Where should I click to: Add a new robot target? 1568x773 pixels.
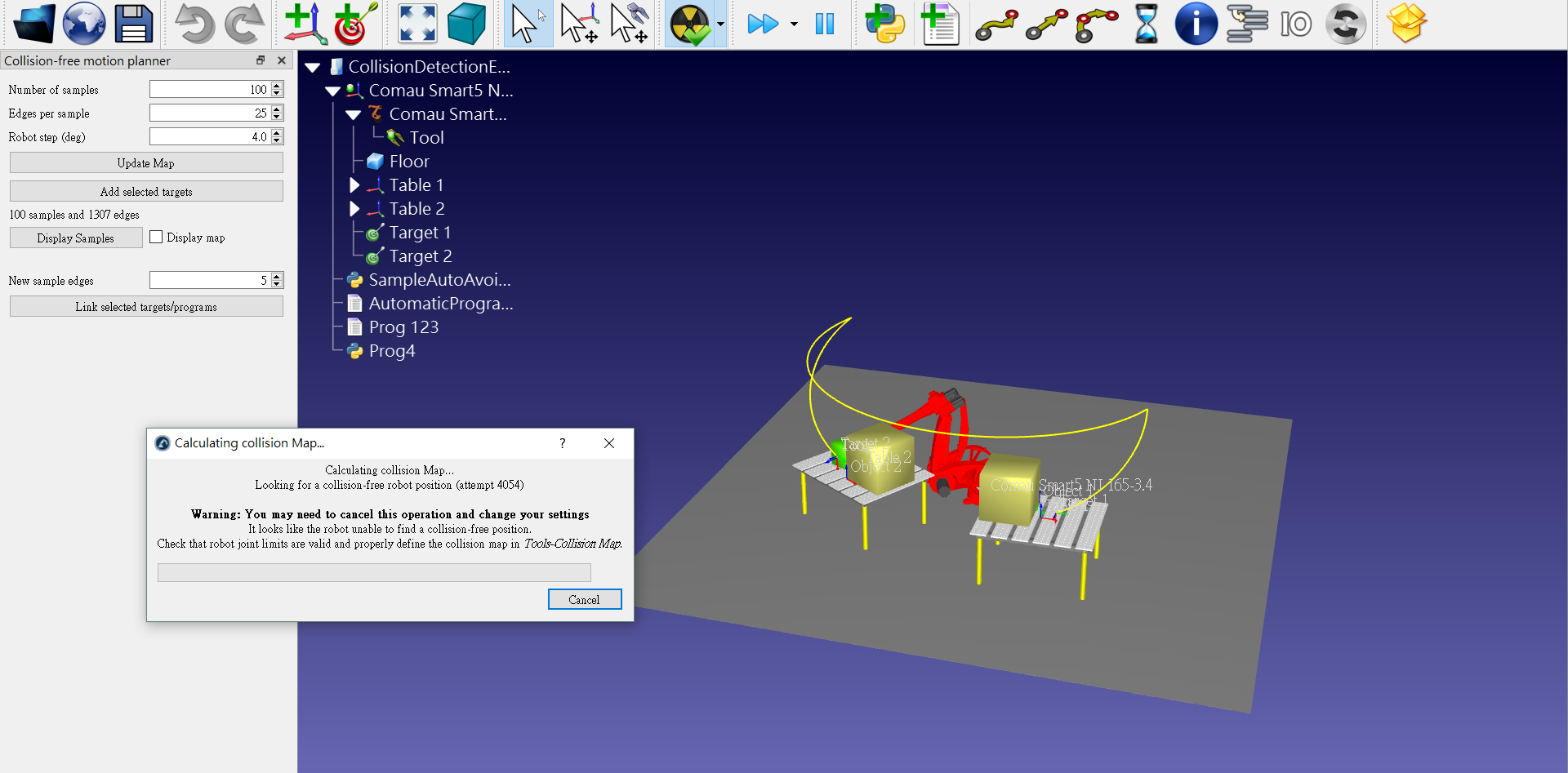tap(355, 24)
